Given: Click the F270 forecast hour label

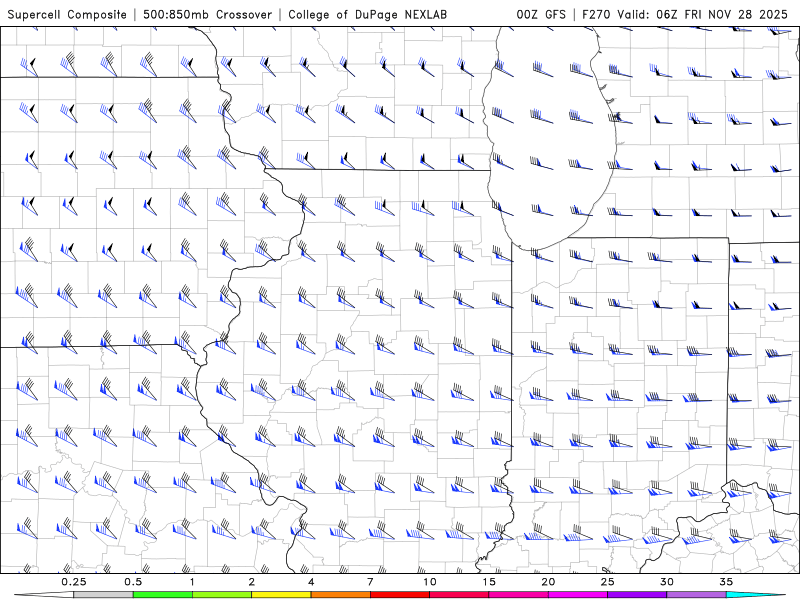Looking at the screenshot, I should tap(596, 14).
